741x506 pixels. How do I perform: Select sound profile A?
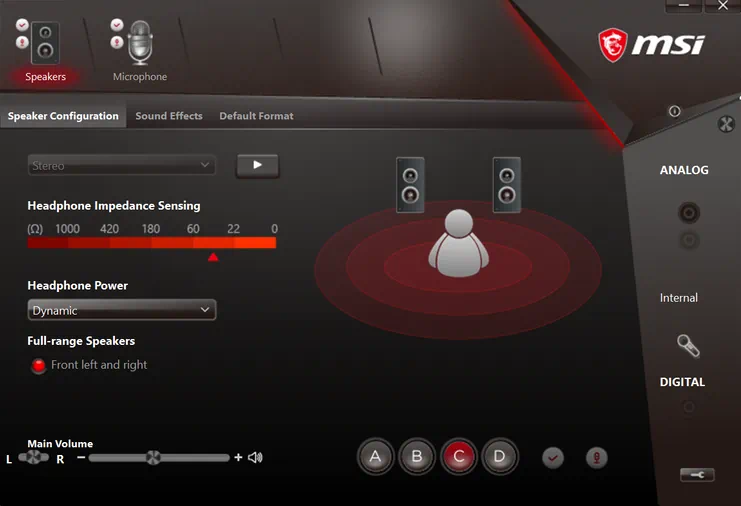tap(375, 456)
